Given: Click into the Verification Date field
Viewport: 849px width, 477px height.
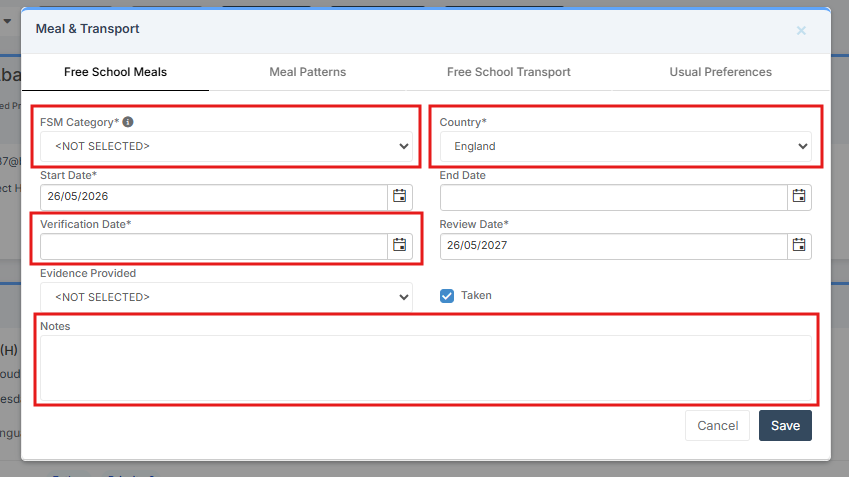Looking at the screenshot, I should point(214,246).
